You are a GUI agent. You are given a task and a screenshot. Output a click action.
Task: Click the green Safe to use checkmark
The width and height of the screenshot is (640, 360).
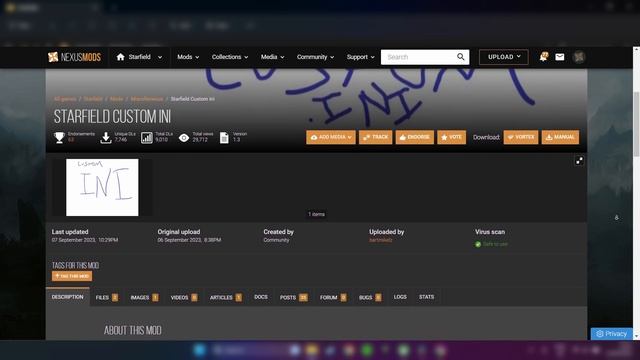[478, 244]
